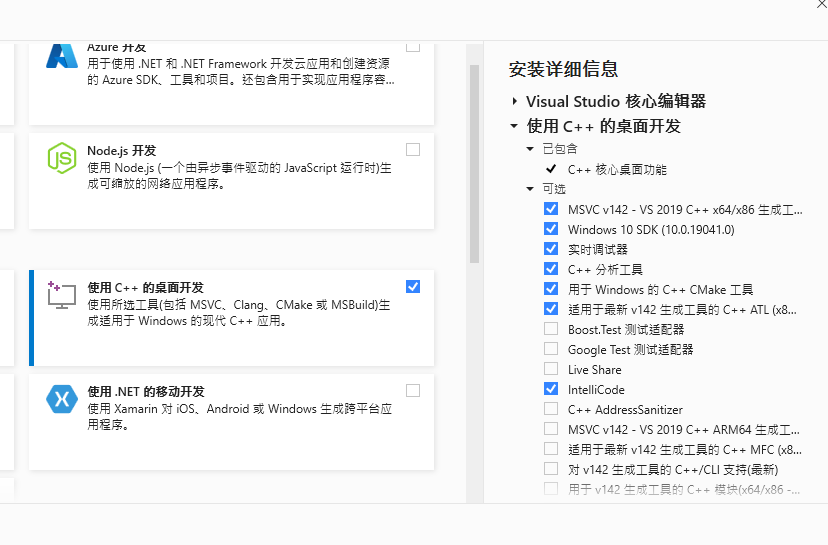Collapse the 已包含 section

530,149
